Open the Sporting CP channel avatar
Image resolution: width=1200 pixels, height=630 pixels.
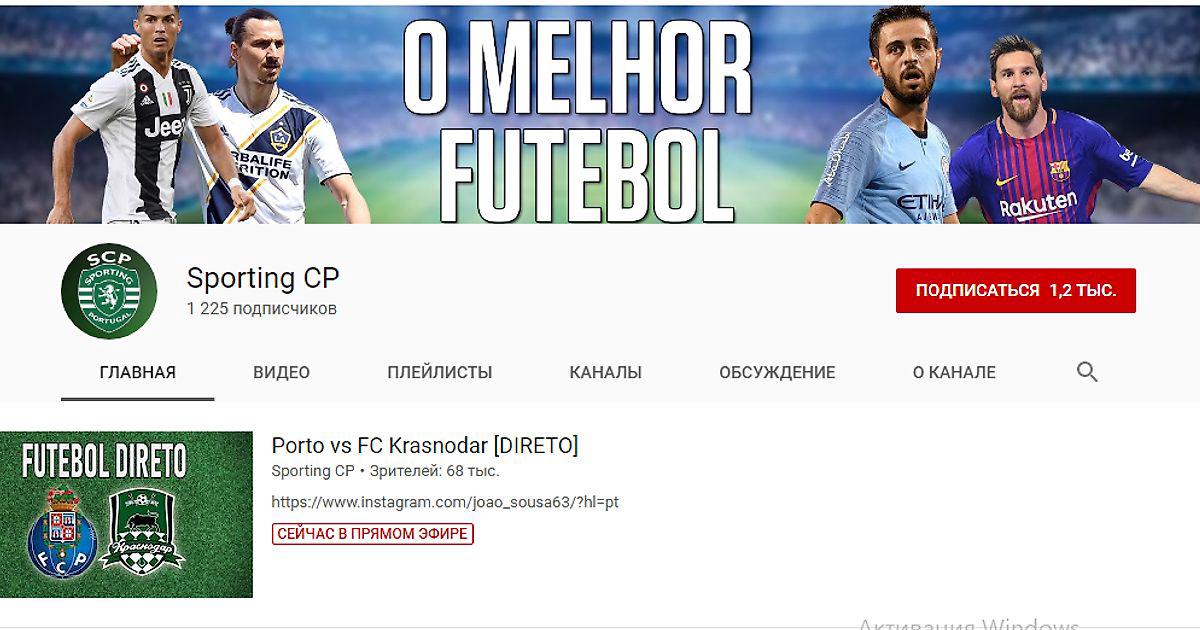[x=109, y=291]
